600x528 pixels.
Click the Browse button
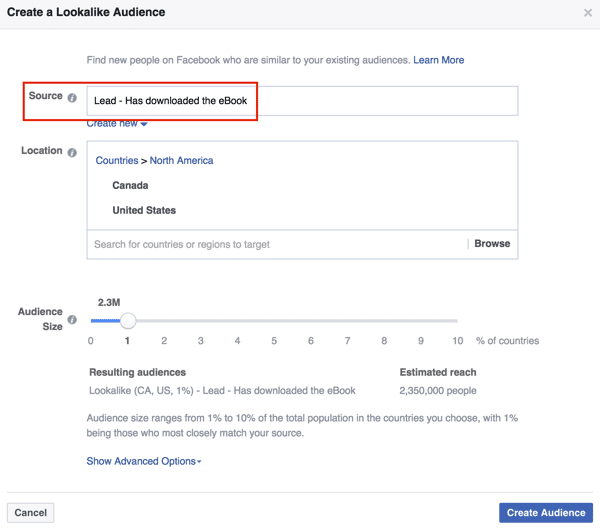[x=492, y=244]
